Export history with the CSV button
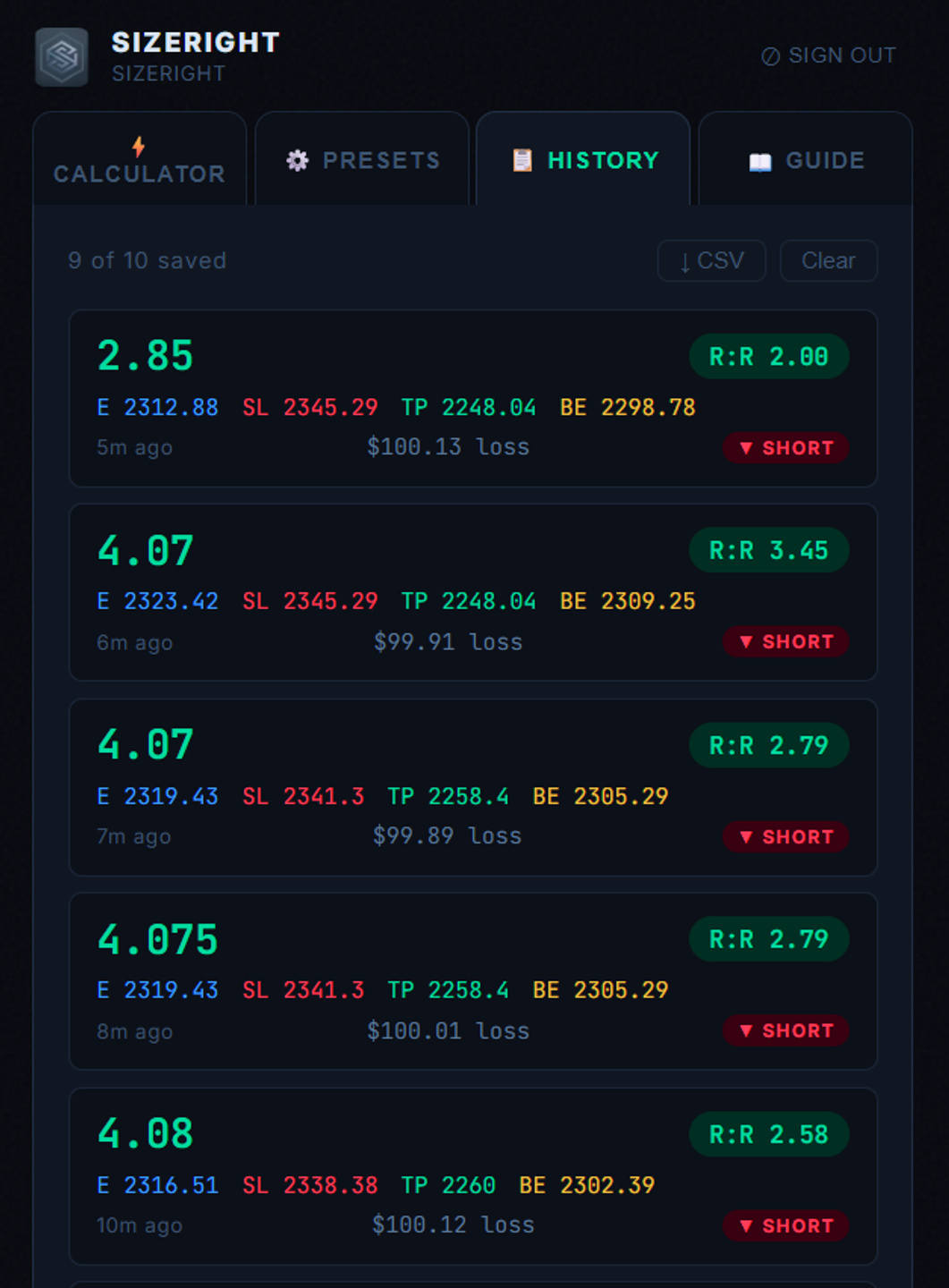Image resolution: width=949 pixels, height=1288 pixels. [711, 260]
